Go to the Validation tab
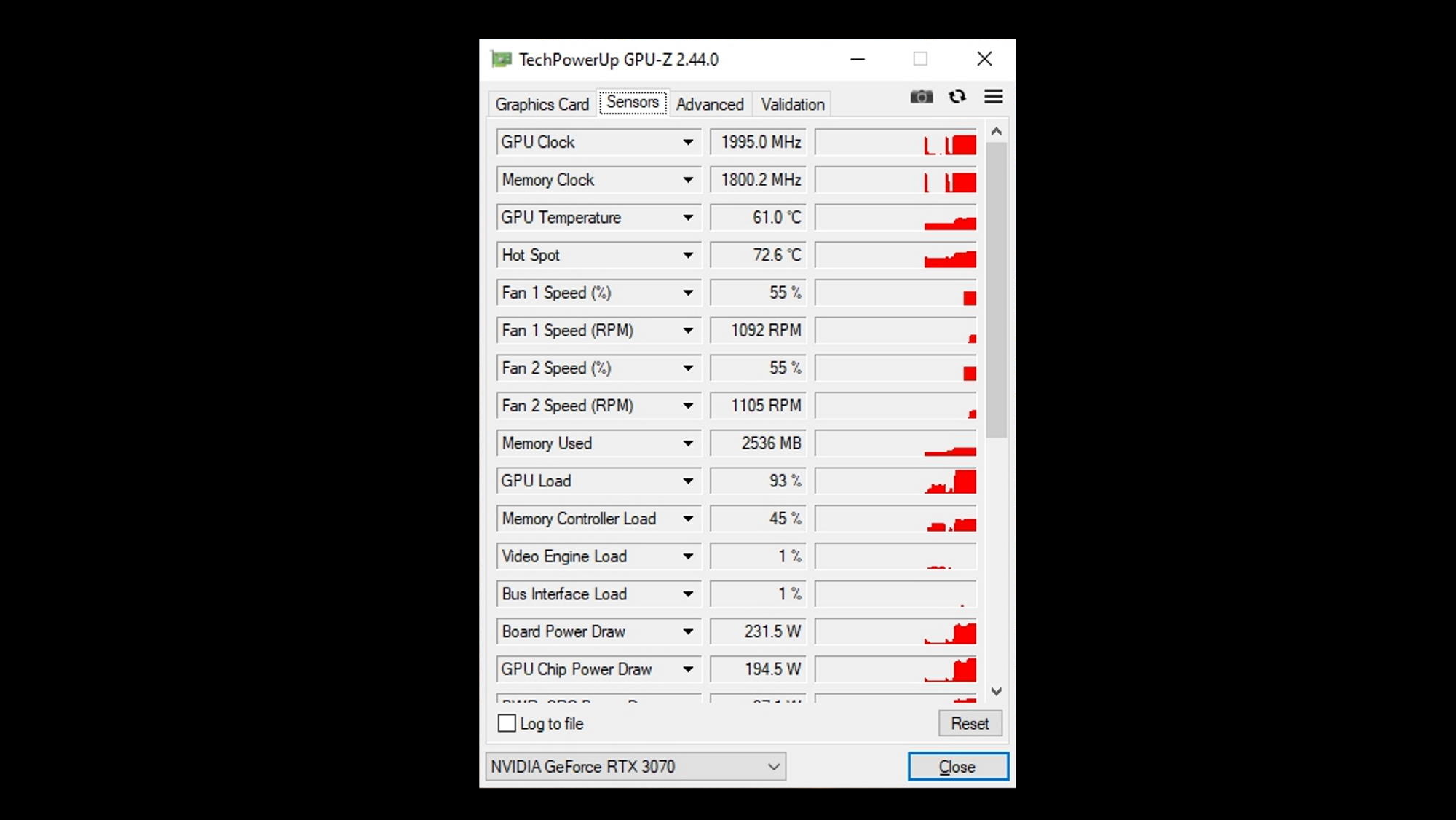This screenshot has width=1456, height=820. (x=792, y=104)
